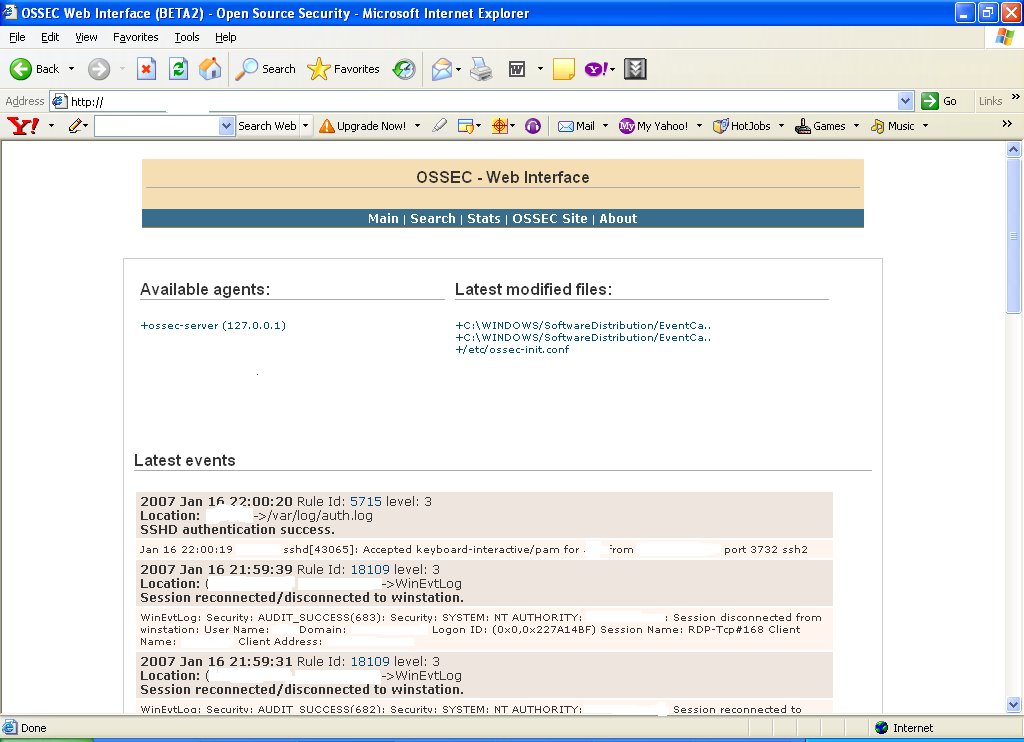Click the Go button next to address bar
Image resolution: width=1024 pixels, height=742 pixels.
pyautogui.click(x=939, y=101)
